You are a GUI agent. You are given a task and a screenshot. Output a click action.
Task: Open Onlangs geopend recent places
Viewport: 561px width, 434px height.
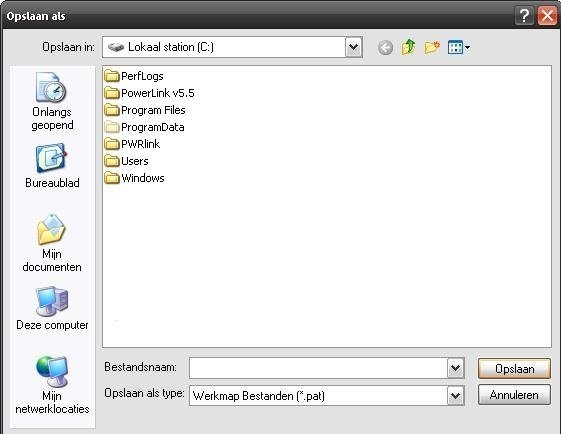[x=52, y=102]
